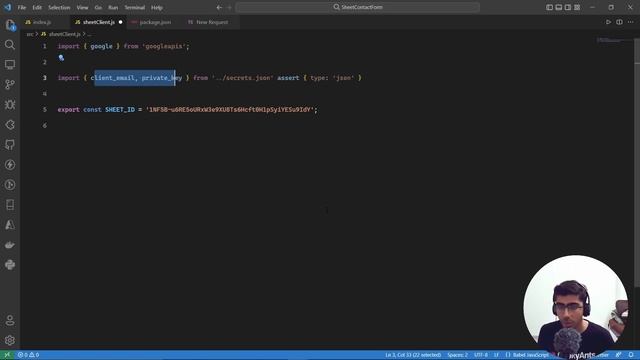Click line number 6 in the gutter
This screenshot has height=360, width=640.
(45, 126)
